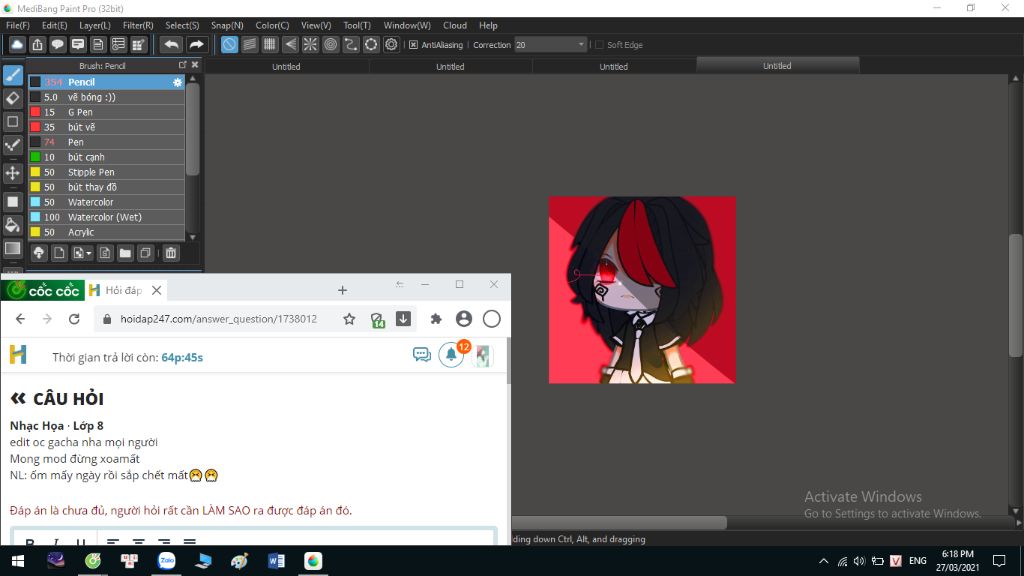Viewport: 1024px width, 576px height.
Task: Open the Snap(N) menu
Action: pos(227,25)
